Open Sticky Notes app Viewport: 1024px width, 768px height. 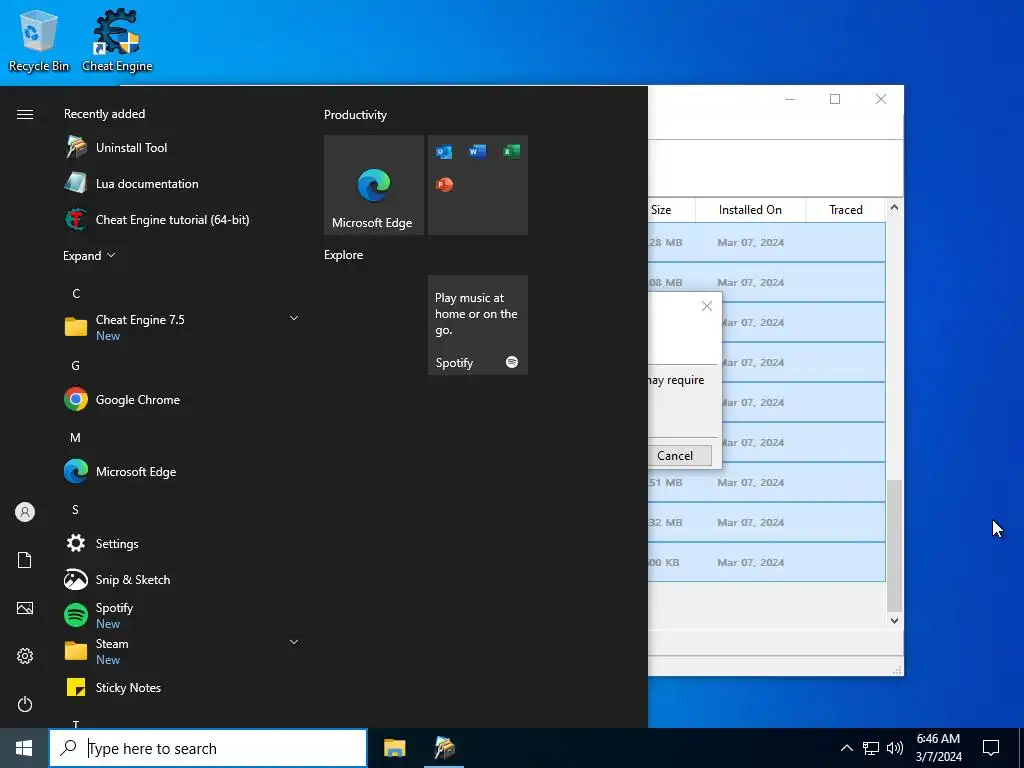pos(181,687)
